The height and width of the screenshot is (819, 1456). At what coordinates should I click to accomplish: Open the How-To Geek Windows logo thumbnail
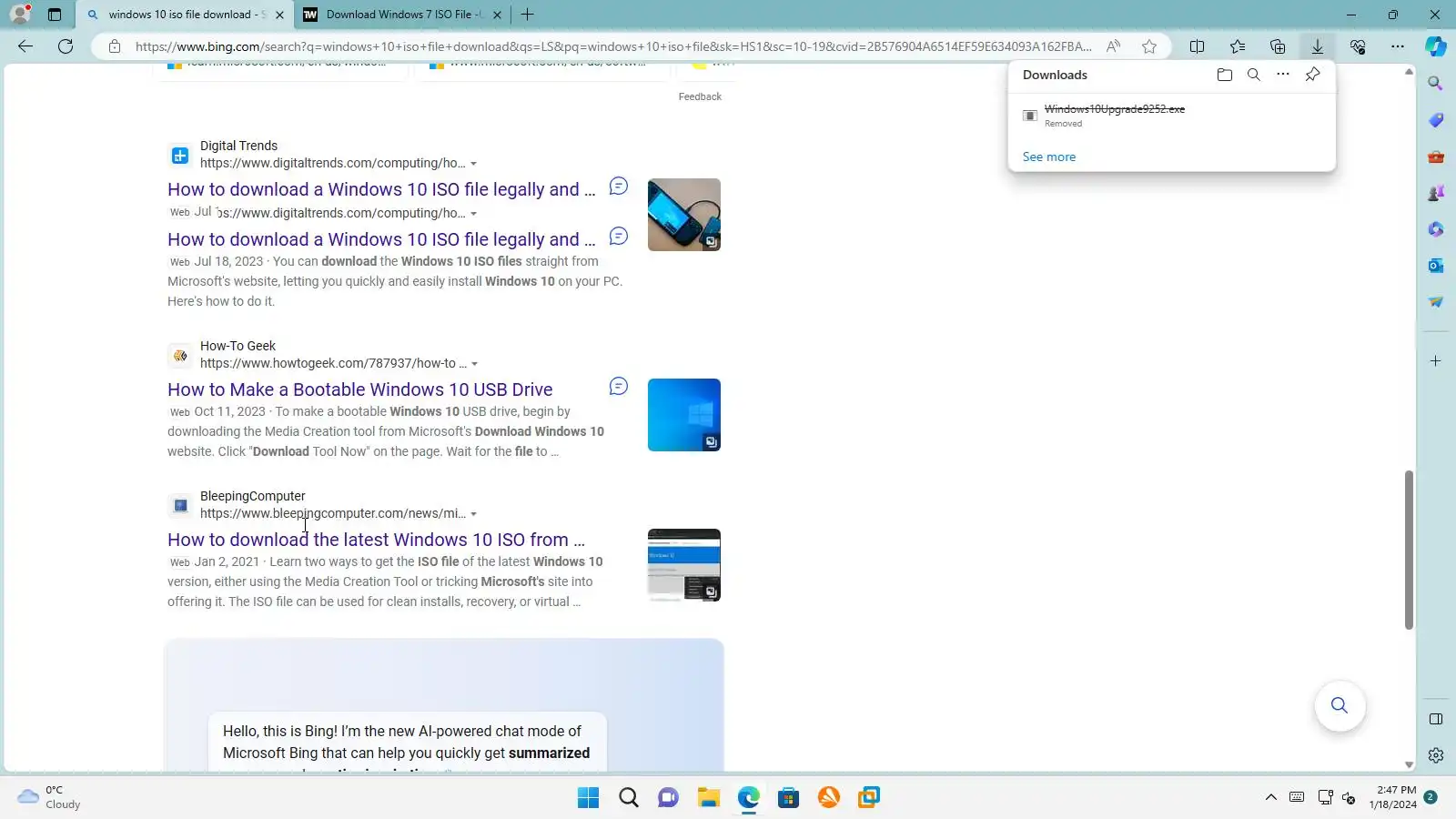tap(684, 415)
